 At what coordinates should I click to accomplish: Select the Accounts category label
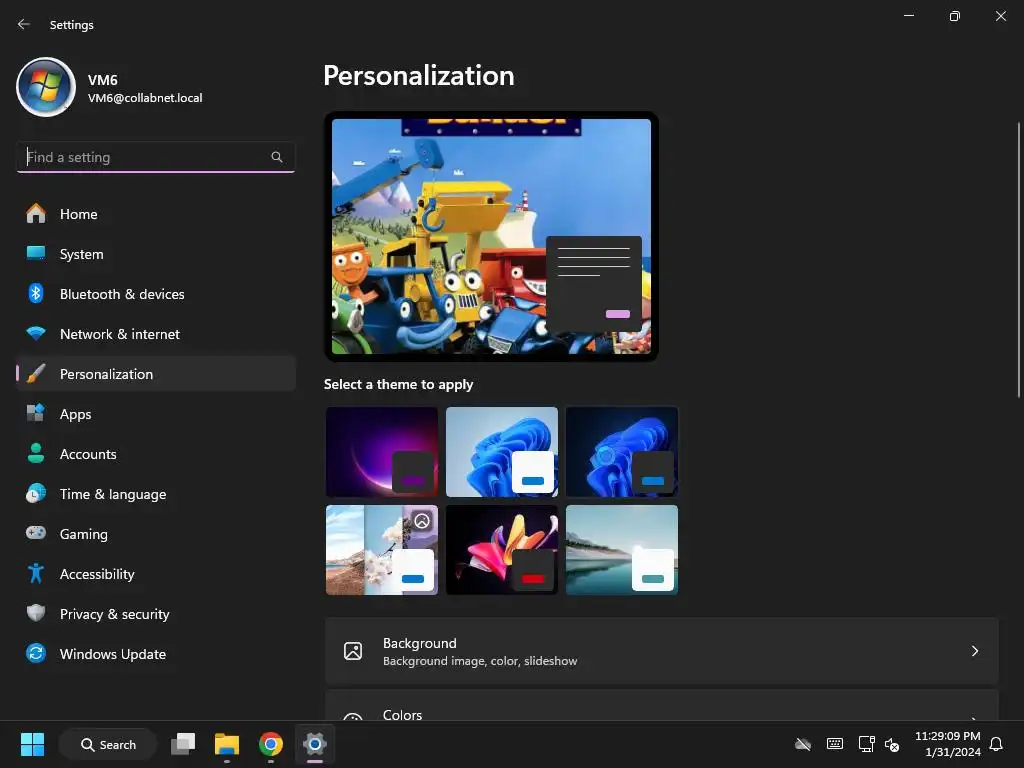pos(88,454)
